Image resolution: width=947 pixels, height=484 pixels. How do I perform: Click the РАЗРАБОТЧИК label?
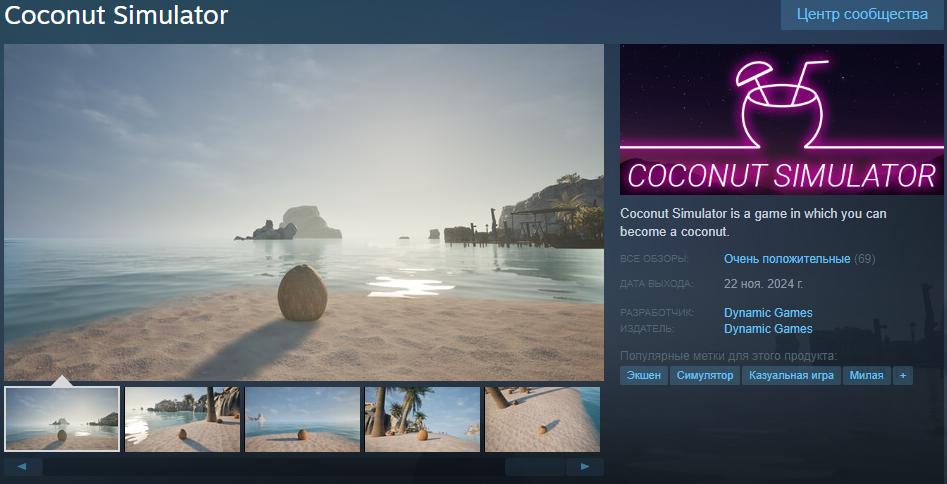point(656,313)
